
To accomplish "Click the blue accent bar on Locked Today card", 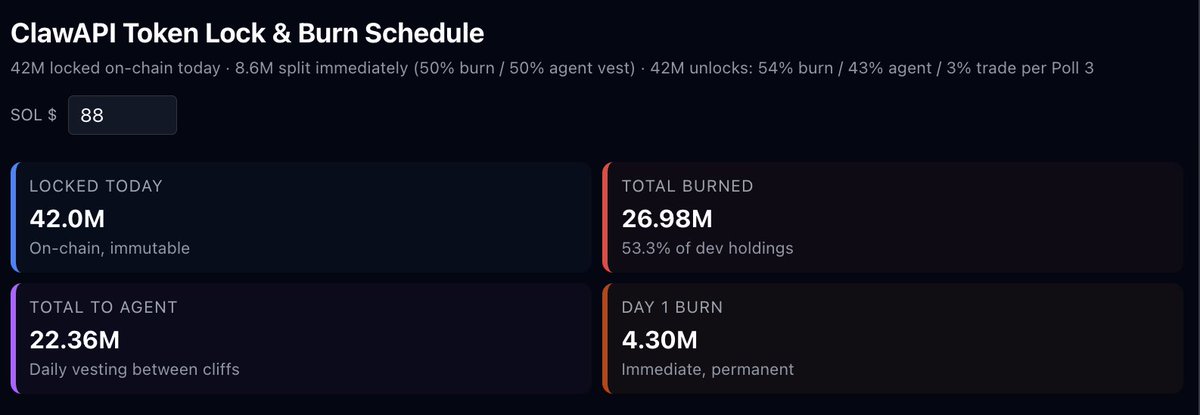I will [x=14, y=217].
